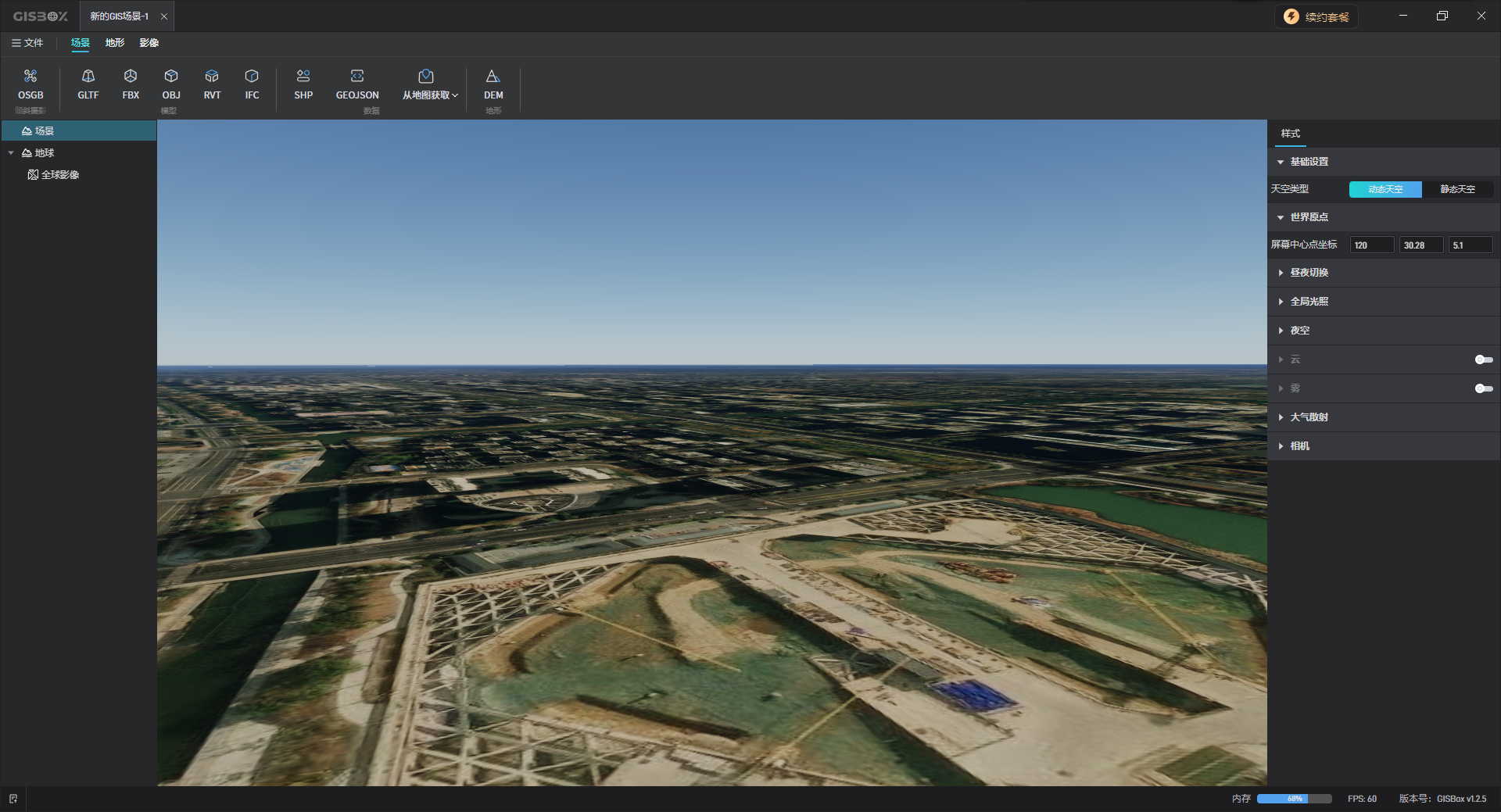The height and width of the screenshot is (812, 1501).
Task: Click the FPS: 60 readout
Action: coord(1362,799)
